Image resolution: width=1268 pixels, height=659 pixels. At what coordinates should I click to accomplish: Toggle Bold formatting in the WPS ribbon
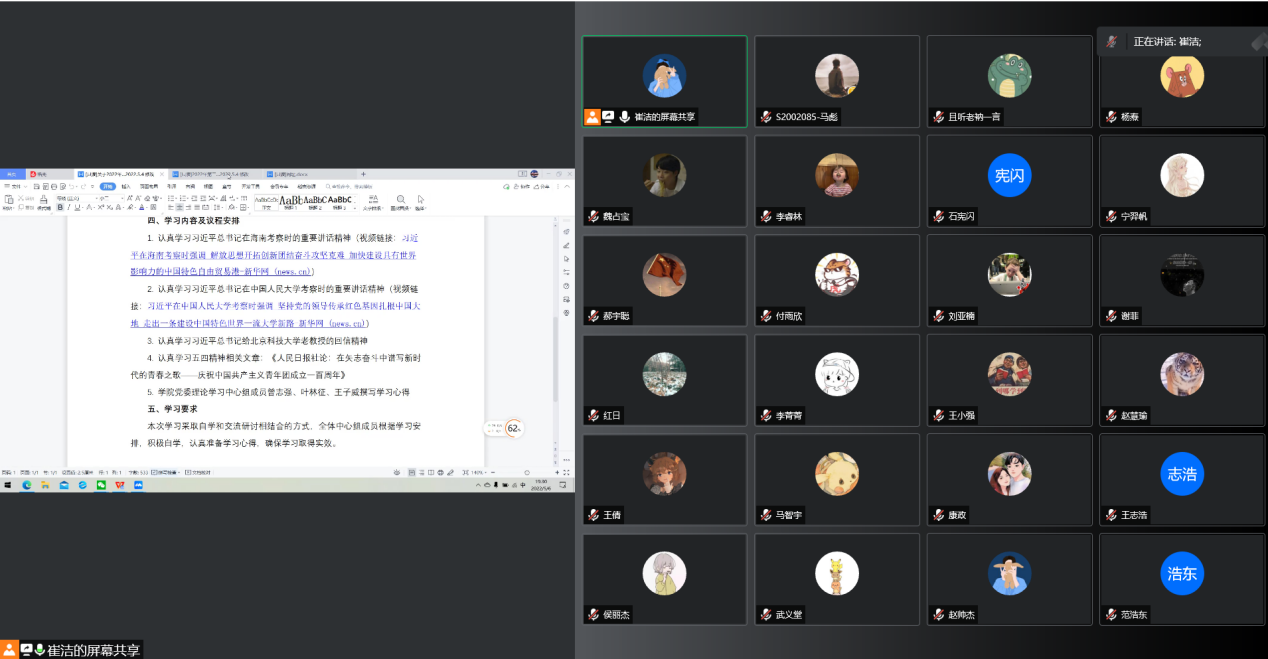(x=60, y=208)
